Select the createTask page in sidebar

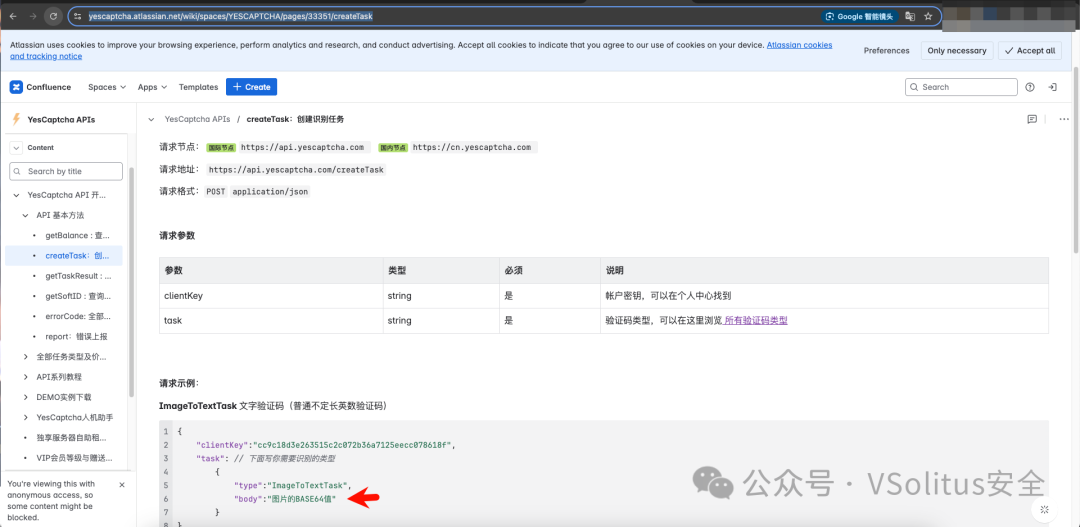(63, 256)
